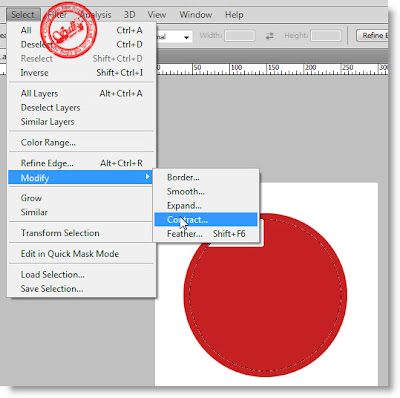The width and height of the screenshot is (400, 398).
Task: Choose Smooth in Modify submenu
Action: (x=206, y=192)
